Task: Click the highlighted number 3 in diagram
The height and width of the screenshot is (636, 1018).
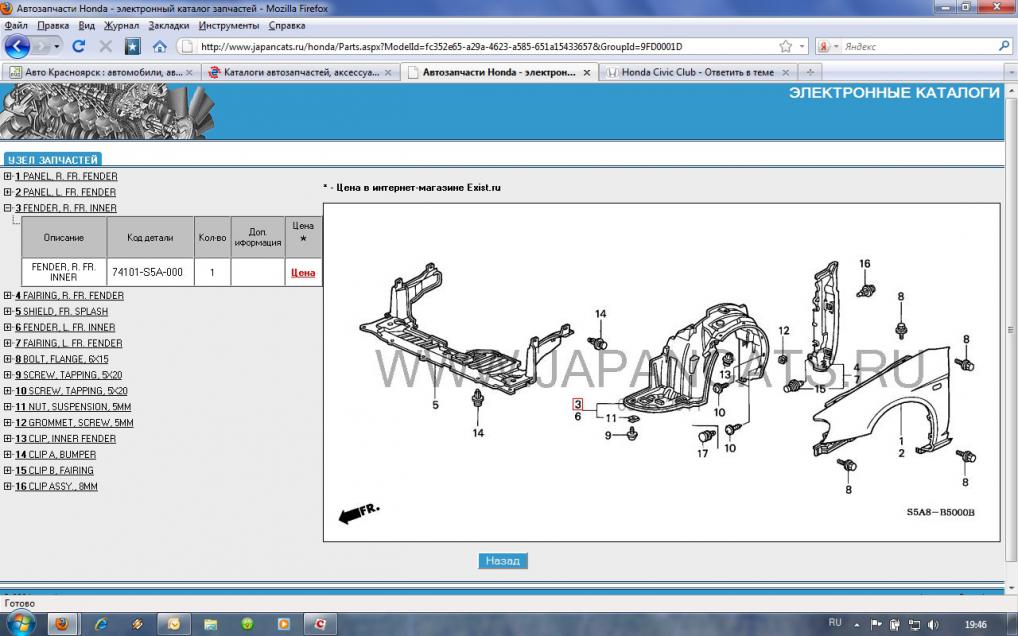Action: click(577, 404)
